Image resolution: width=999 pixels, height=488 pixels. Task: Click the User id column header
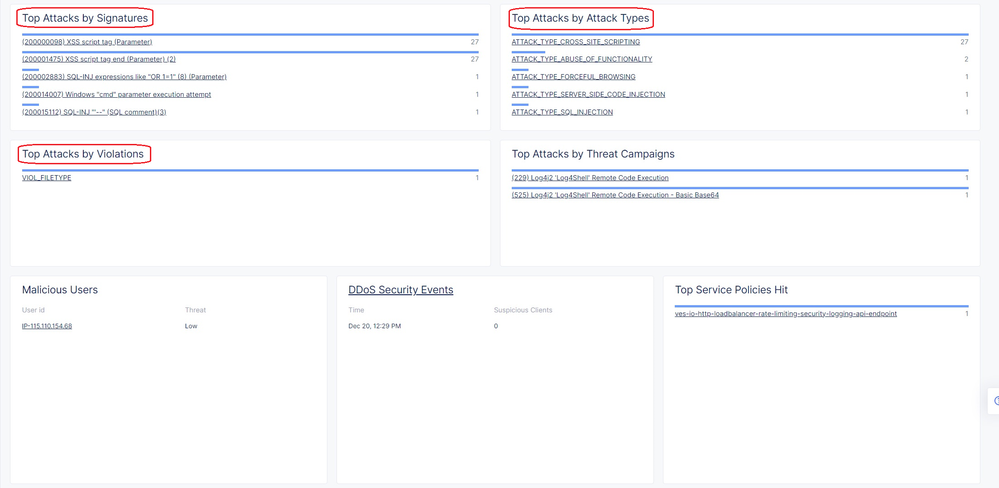(x=35, y=310)
